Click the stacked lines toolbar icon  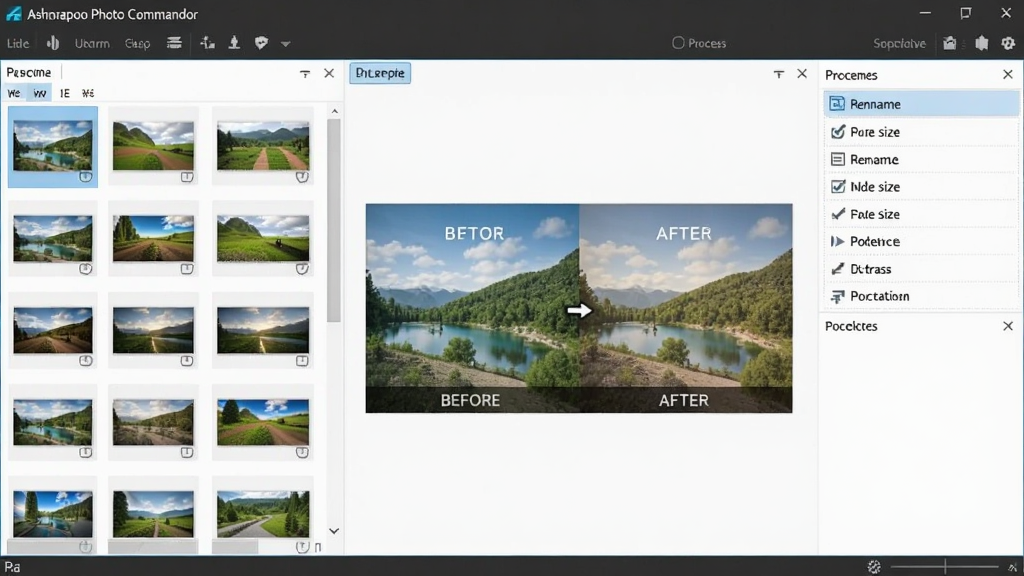tap(174, 43)
